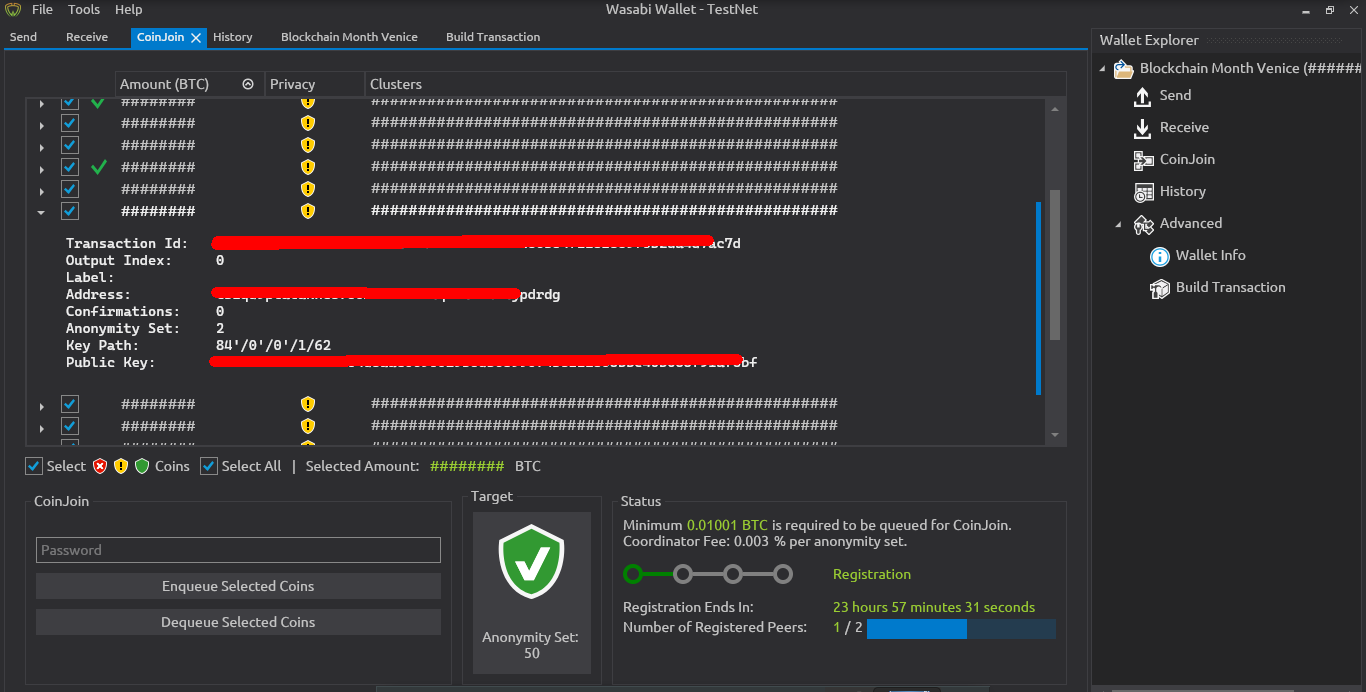Click the coin list scrollbar up arrow
Viewport: 1366px width, 692px height.
tap(1055, 108)
